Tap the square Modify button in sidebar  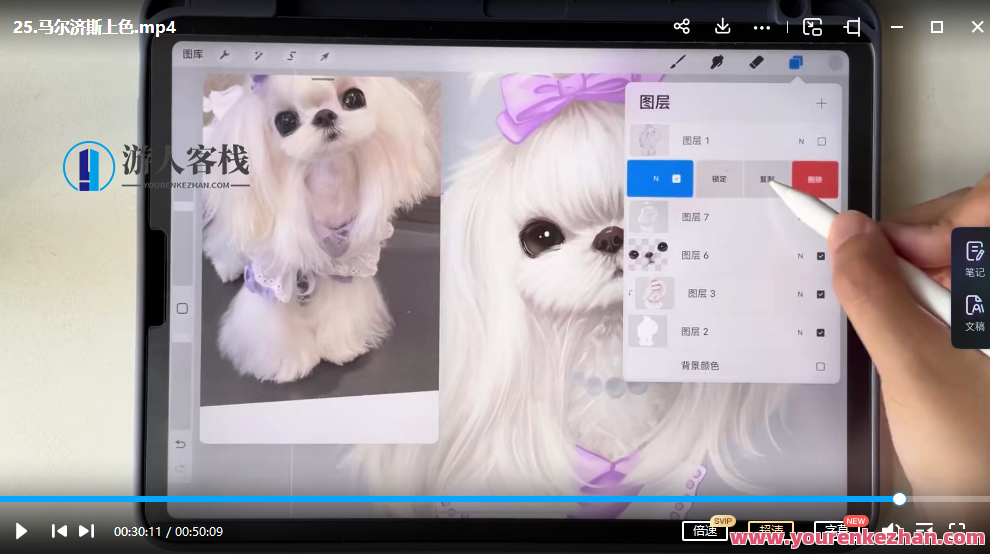182,308
